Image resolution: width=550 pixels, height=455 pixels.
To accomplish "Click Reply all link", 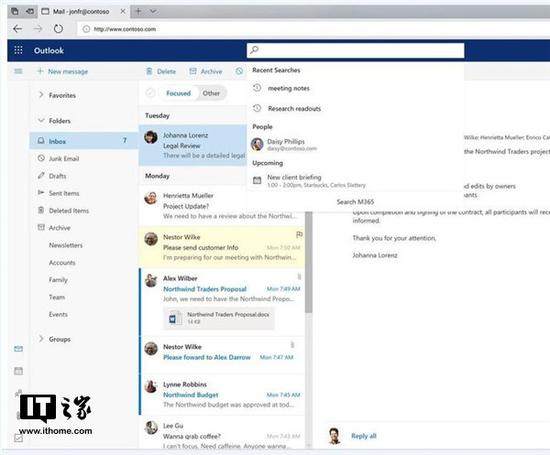I will pos(364,436).
